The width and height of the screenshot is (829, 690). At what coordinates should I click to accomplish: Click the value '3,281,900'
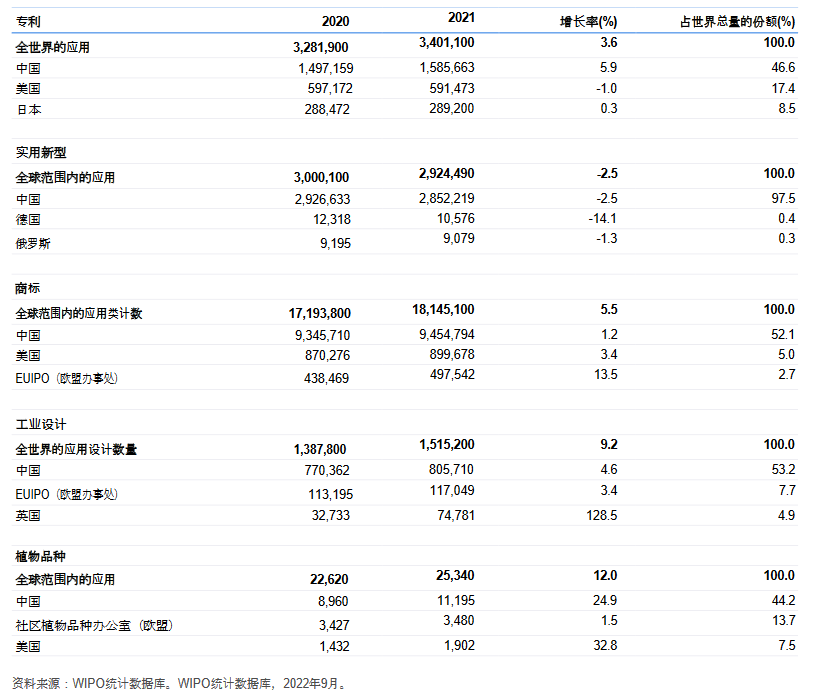[321, 48]
